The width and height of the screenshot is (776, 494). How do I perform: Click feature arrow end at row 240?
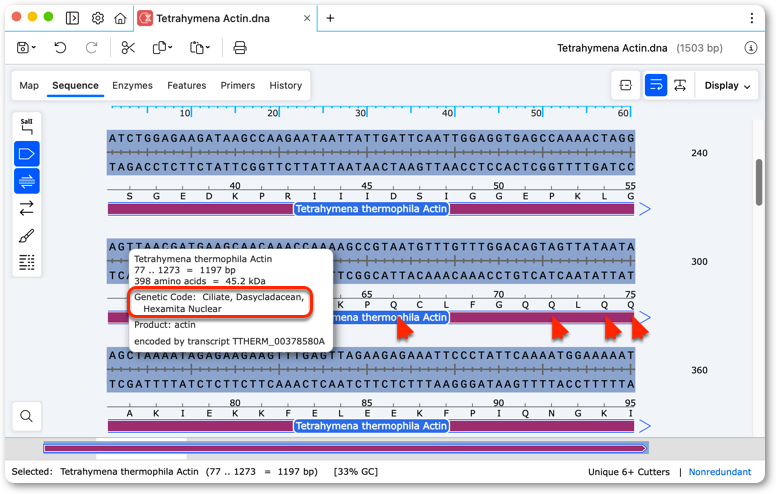pyautogui.click(x=644, y=209)
